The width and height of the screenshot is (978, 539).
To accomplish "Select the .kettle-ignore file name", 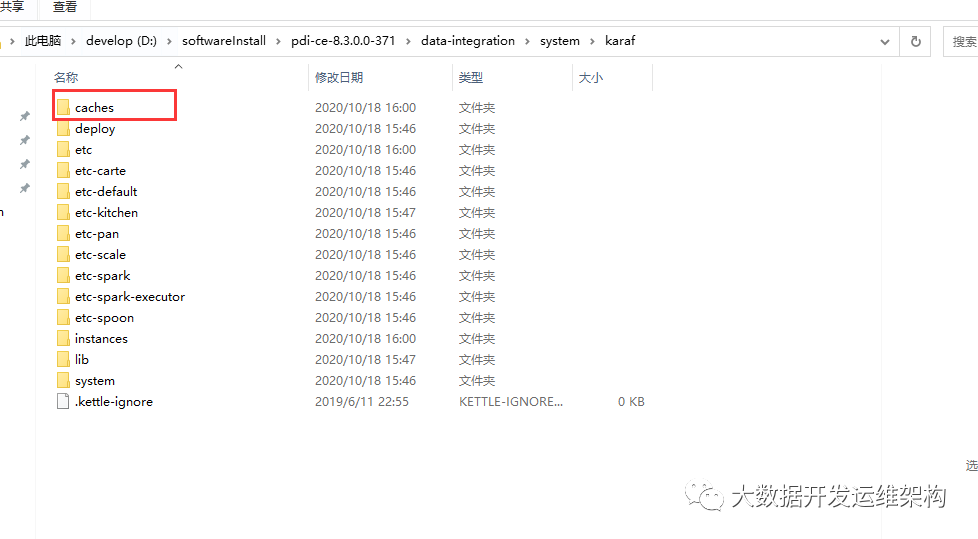I will (x=114, y=402).
